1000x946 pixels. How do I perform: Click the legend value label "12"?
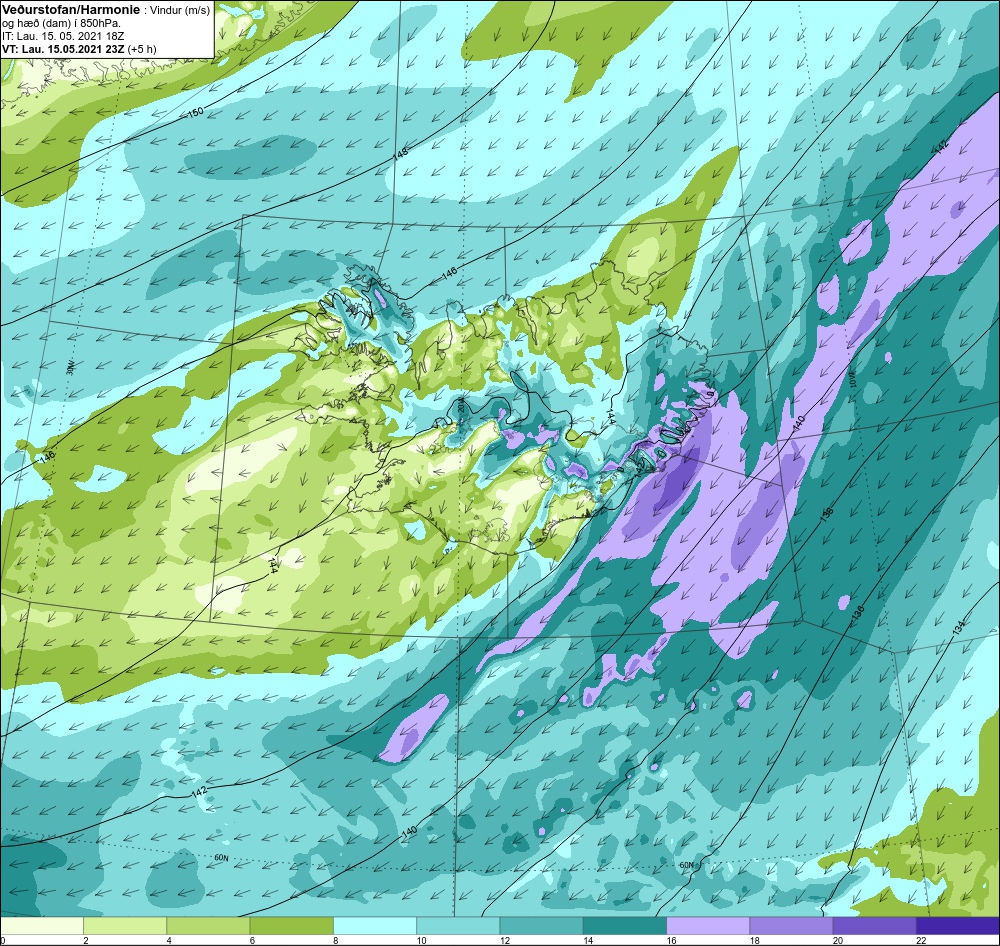[504, 940]
